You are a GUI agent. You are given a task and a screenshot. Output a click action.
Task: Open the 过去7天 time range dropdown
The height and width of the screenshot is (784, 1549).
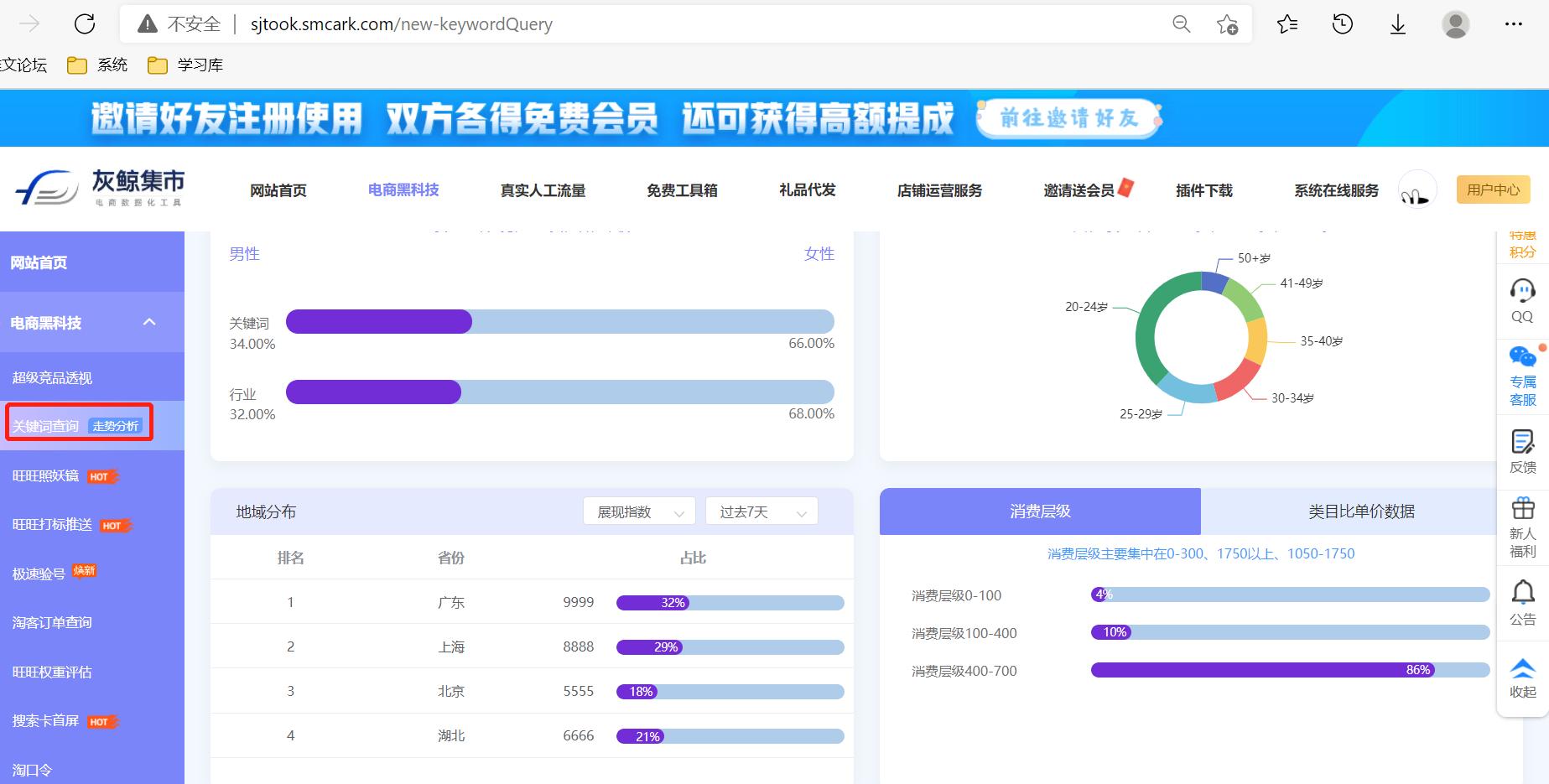760,511
